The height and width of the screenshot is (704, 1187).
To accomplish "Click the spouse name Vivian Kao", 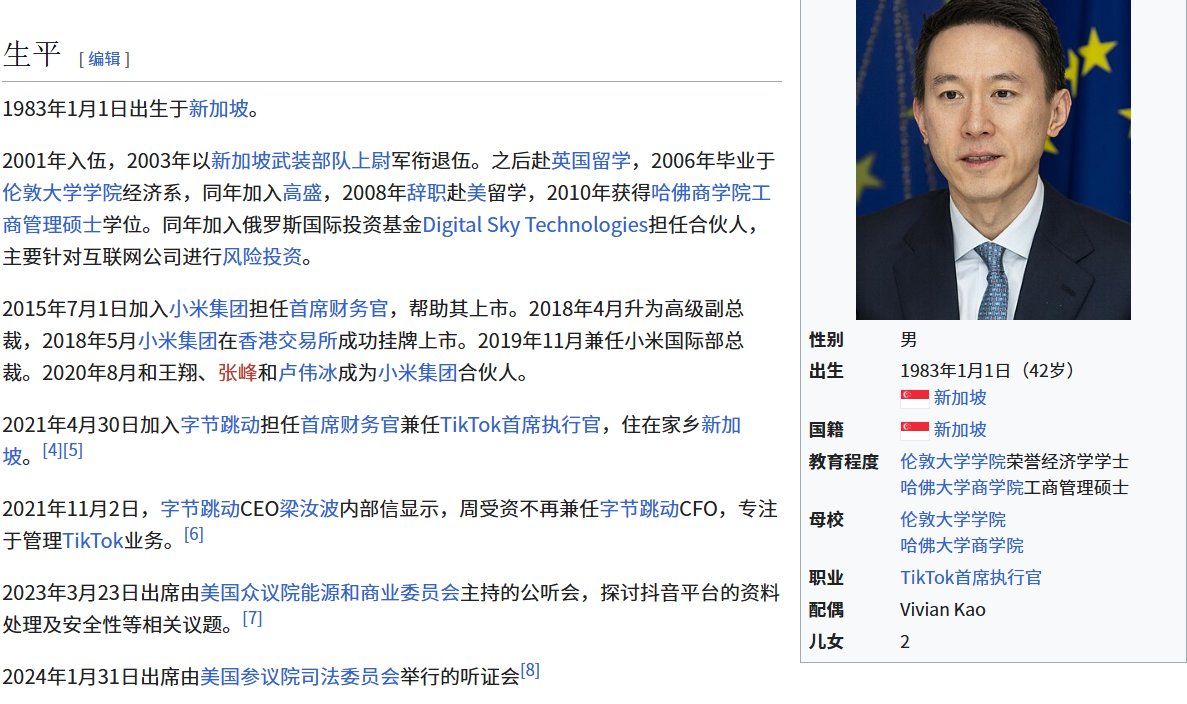I will 942,610.
